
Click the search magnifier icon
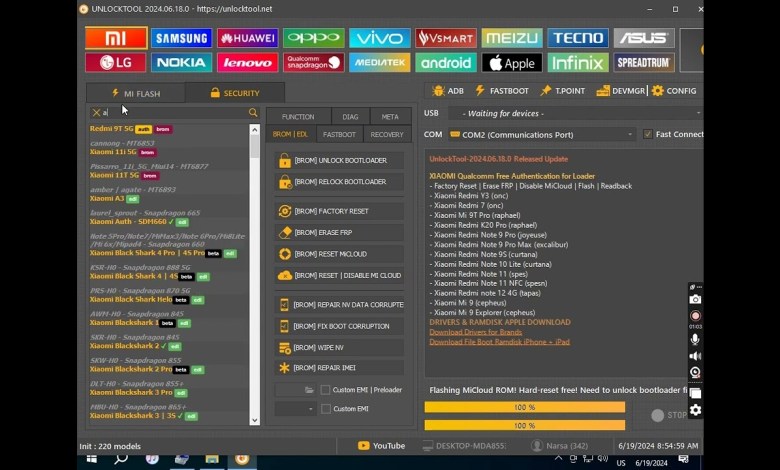(253, 113)
